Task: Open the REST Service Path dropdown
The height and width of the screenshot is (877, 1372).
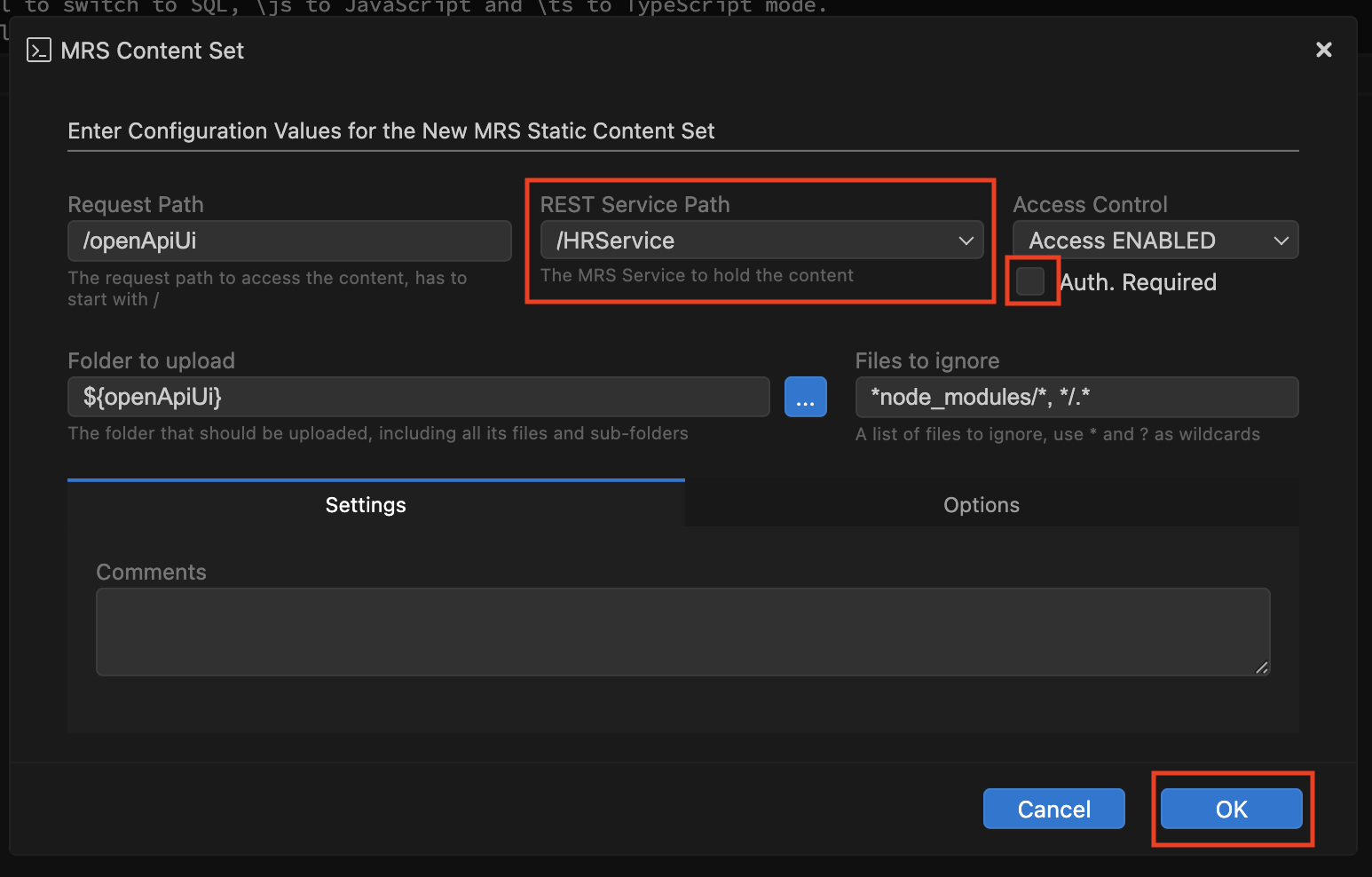Action: click(x=761, y=241)
